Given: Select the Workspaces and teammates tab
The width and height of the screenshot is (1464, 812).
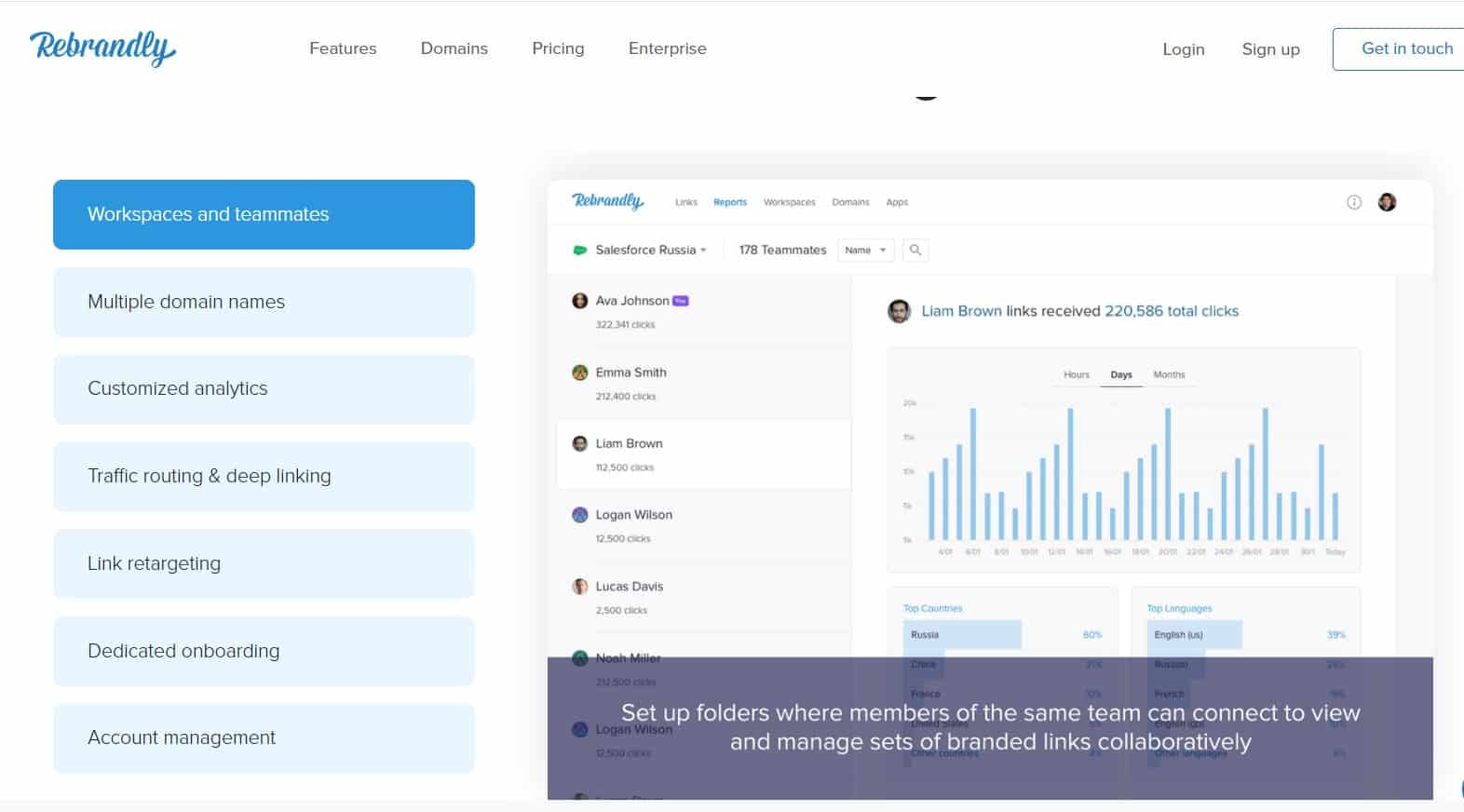Looking at the screenshot, I should [264, 214].
